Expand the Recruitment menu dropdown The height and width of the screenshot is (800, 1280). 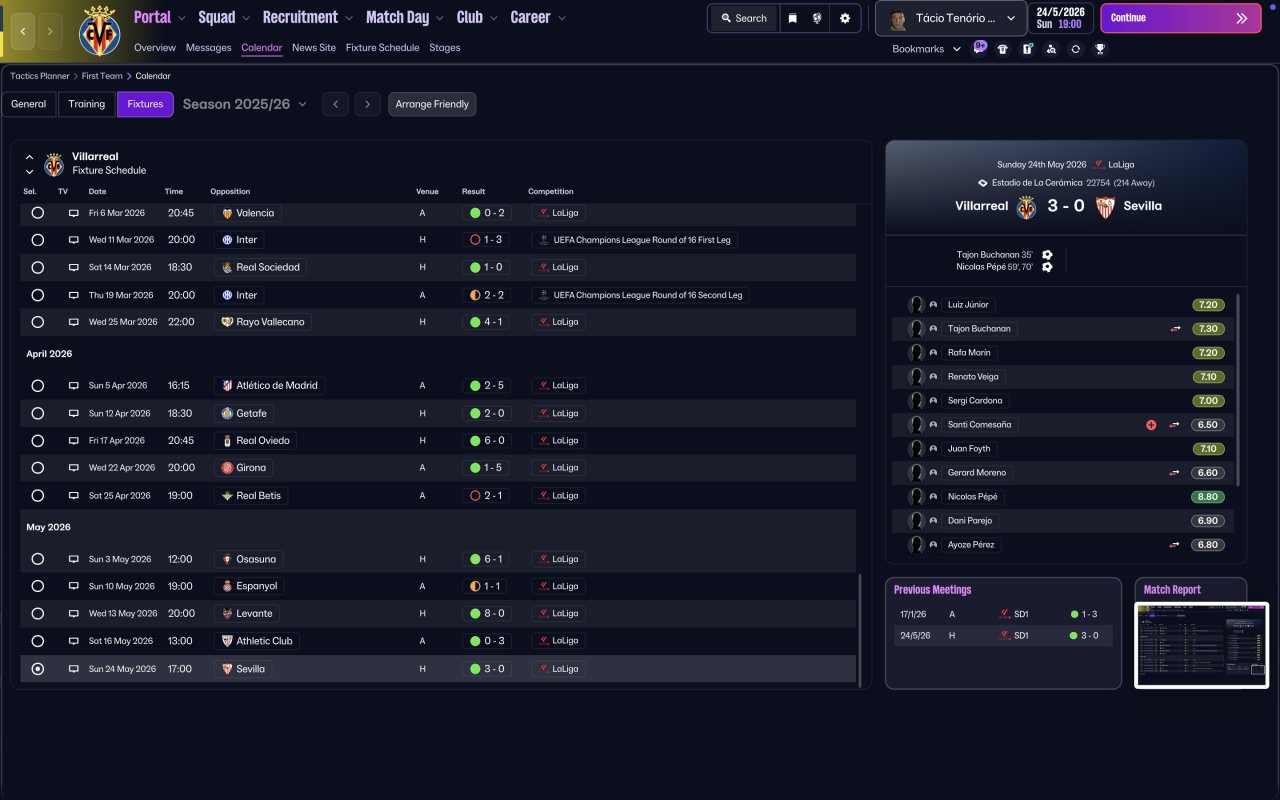[348, 18]
